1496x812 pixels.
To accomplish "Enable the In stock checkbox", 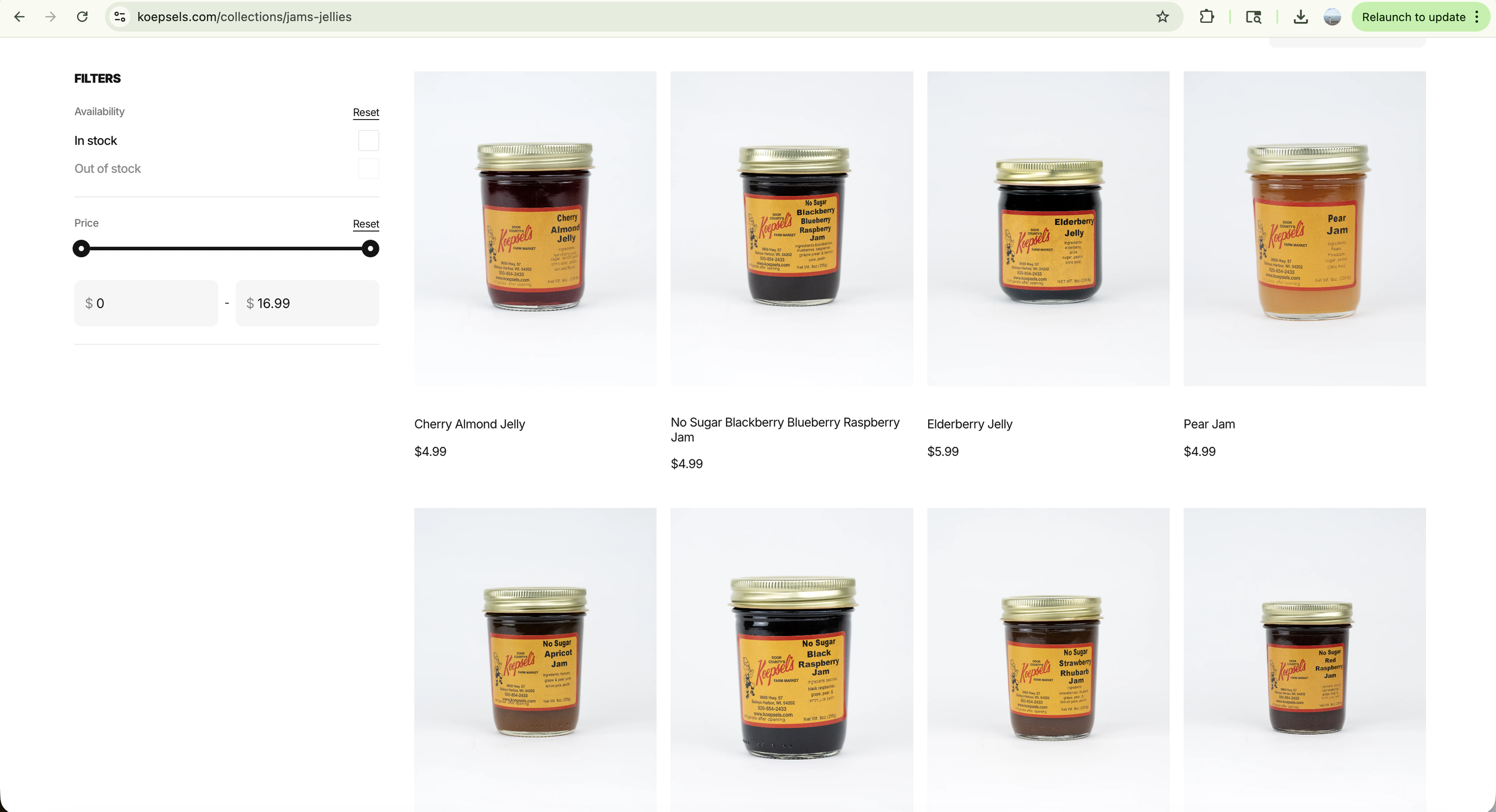I will (369, 141).
